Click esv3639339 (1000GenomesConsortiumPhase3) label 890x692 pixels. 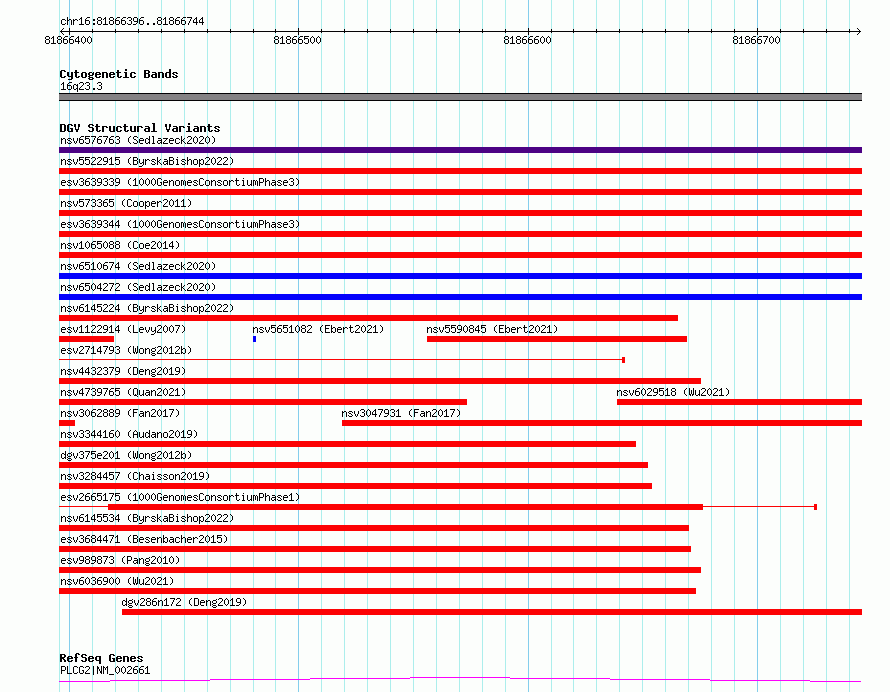pos(180,182)
